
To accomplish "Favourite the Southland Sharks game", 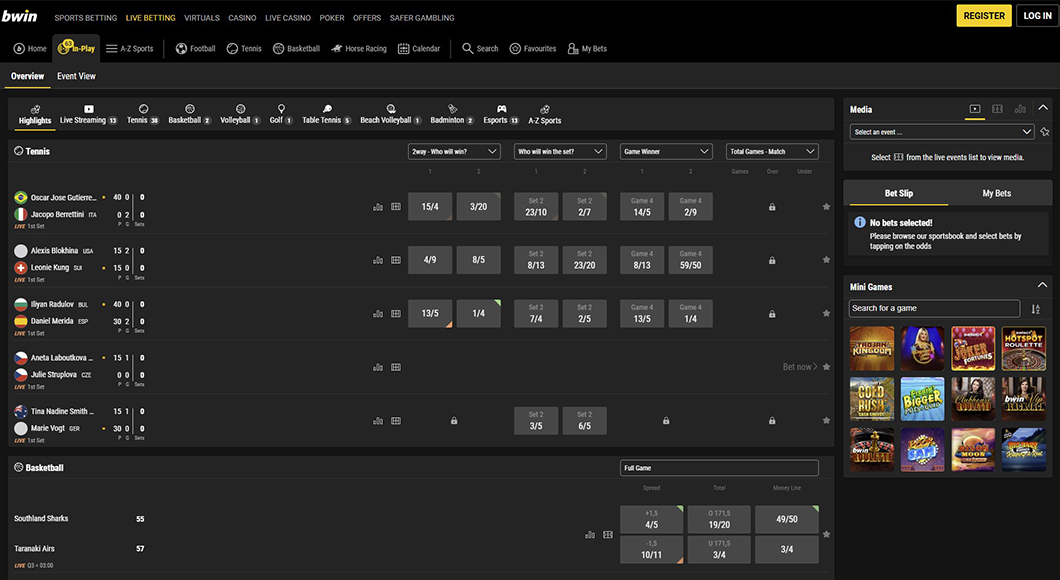I will [x=826, y=534].
